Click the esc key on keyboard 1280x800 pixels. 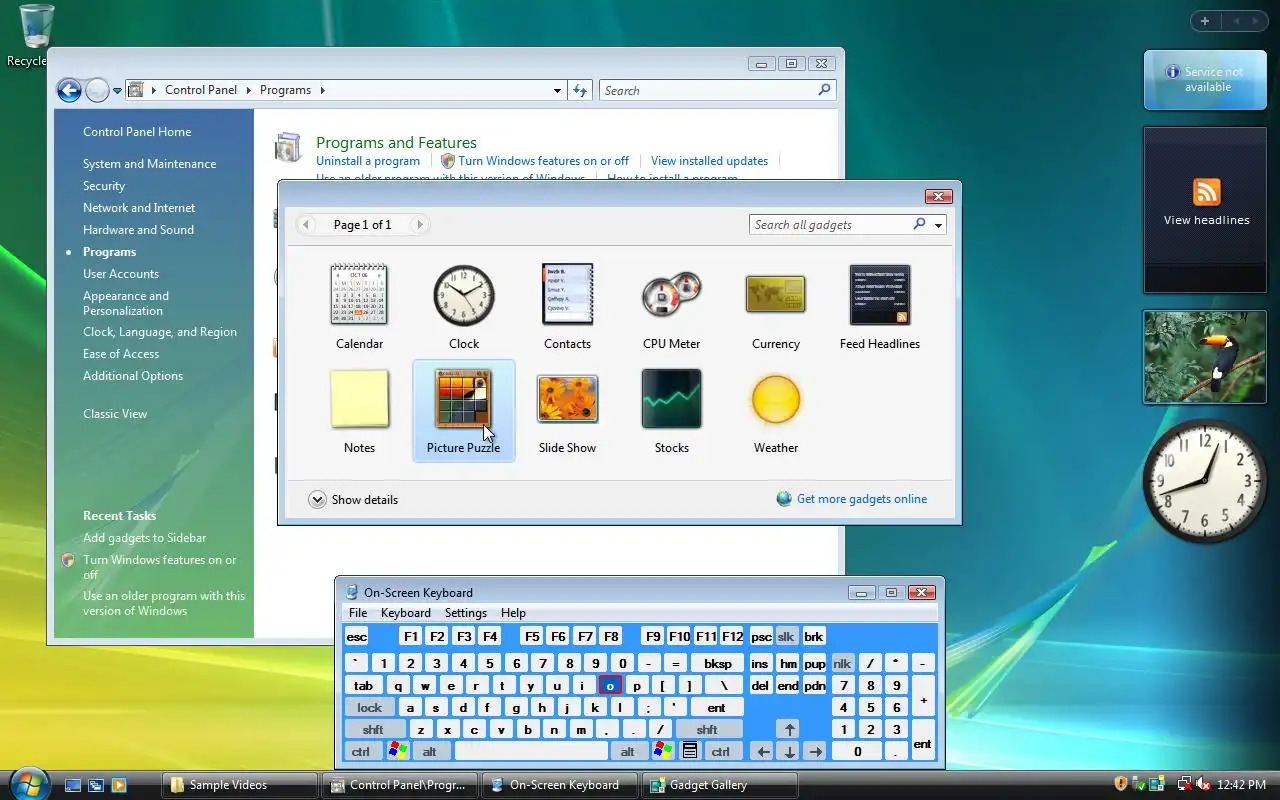click(x=356, y=636)
